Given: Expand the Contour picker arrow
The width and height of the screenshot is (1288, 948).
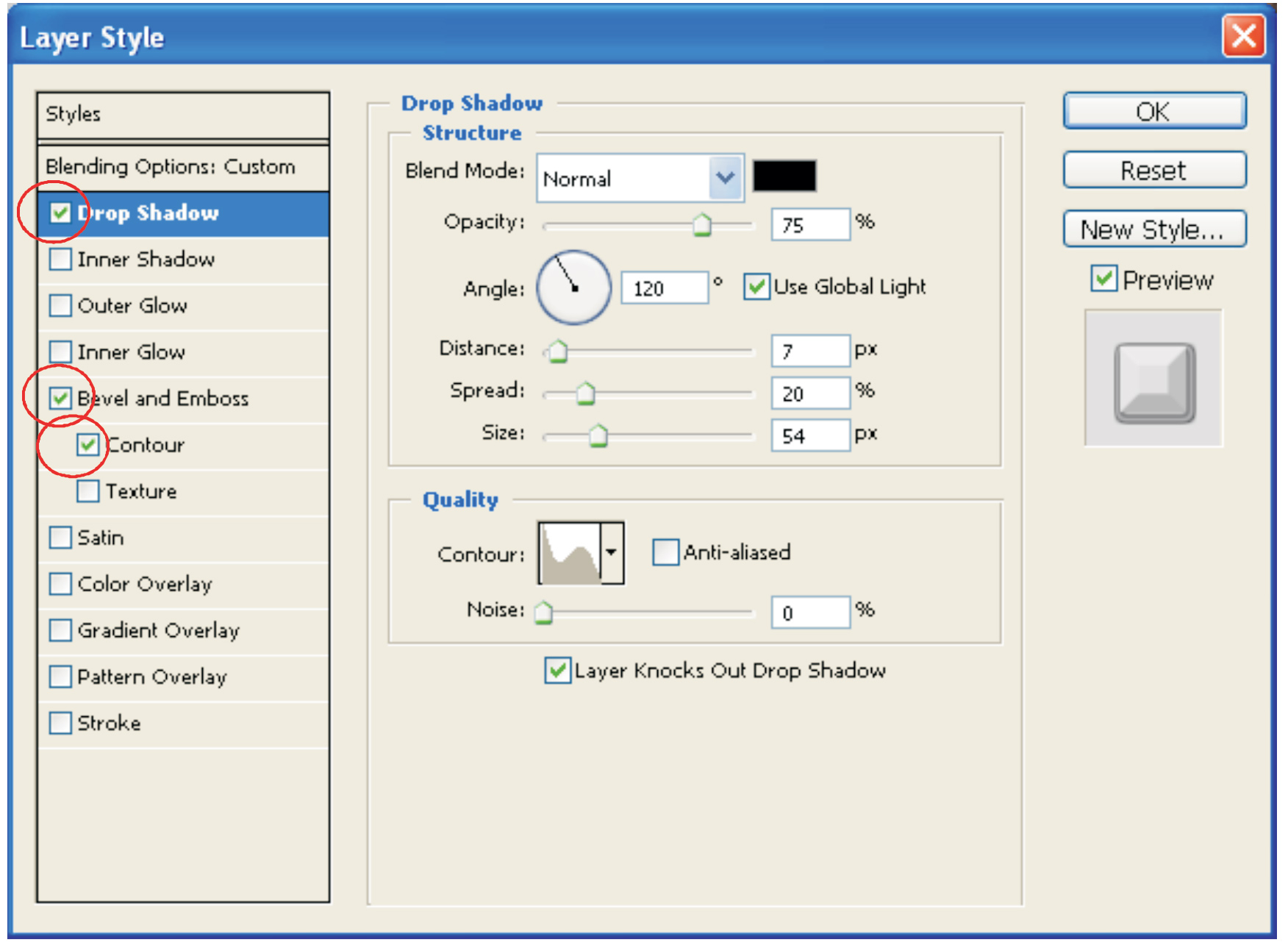Looking at the screenshot, I should click(612, 553).
